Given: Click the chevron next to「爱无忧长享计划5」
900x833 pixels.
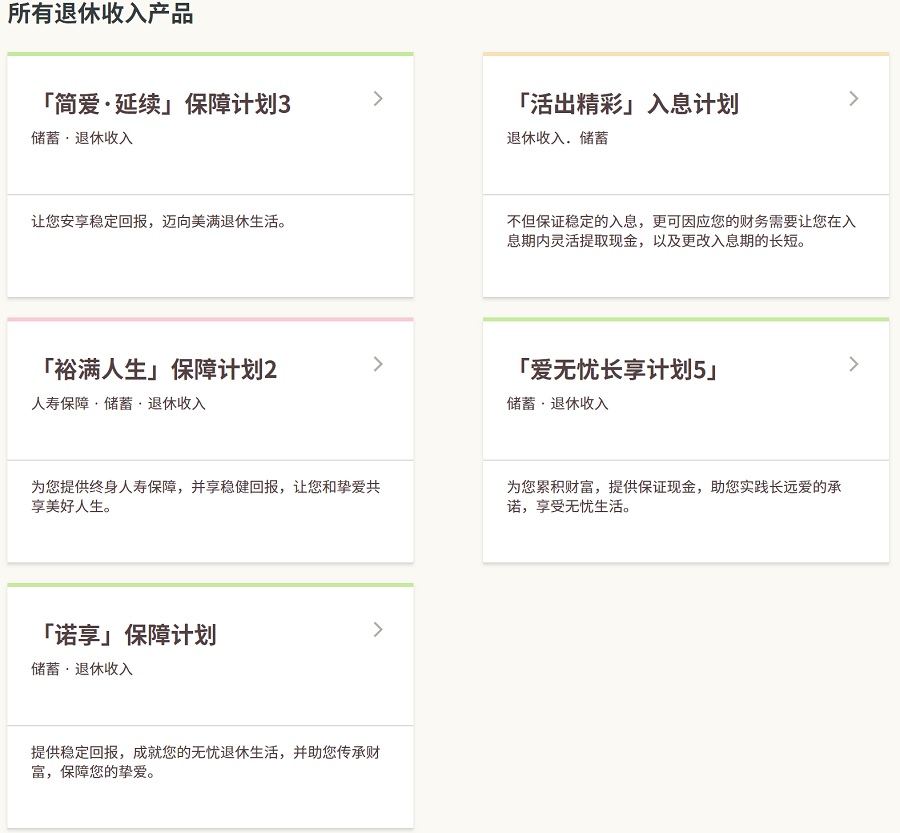Looking at the screenshot, I should 853,364.
